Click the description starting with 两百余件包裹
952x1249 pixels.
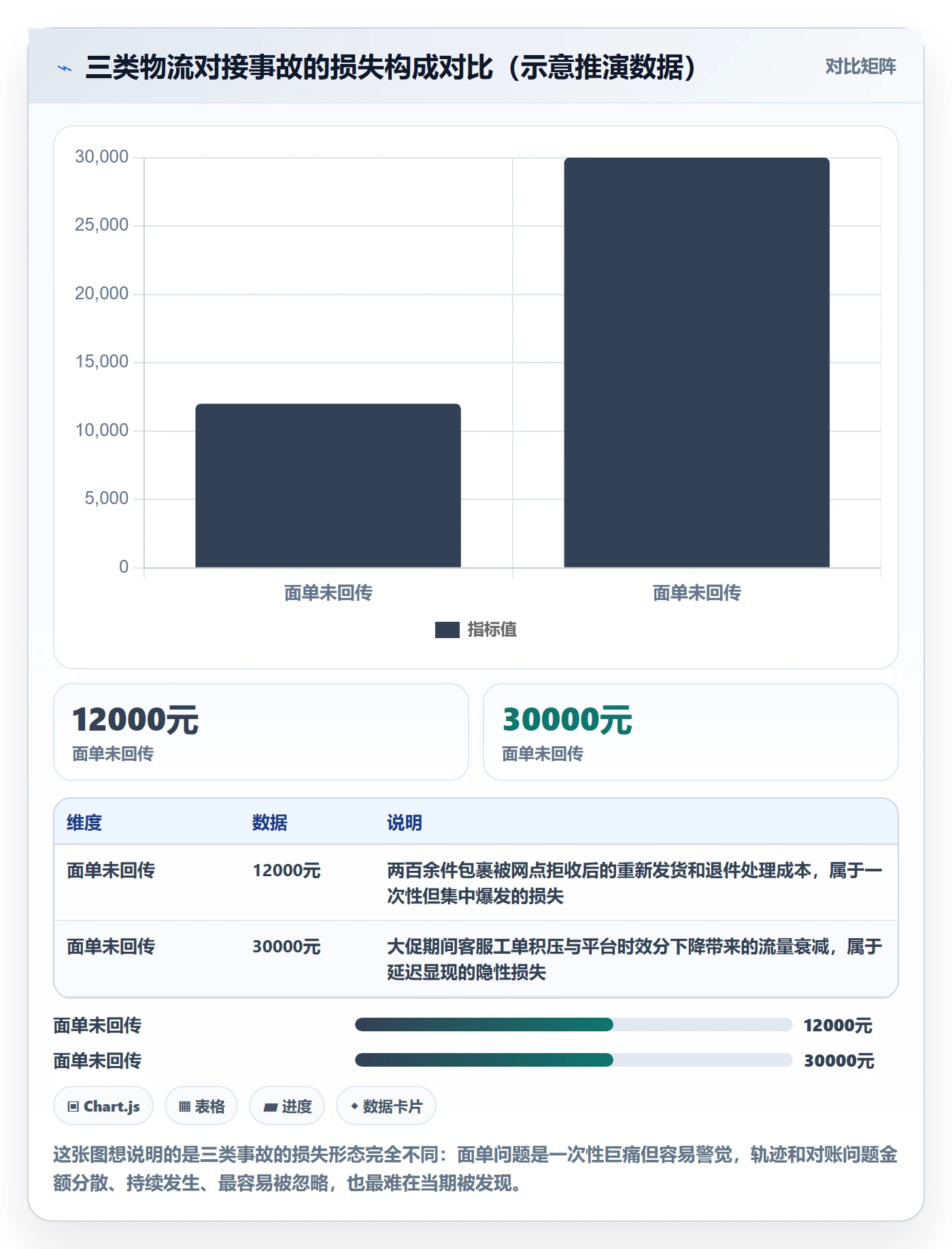coord(634,883)
